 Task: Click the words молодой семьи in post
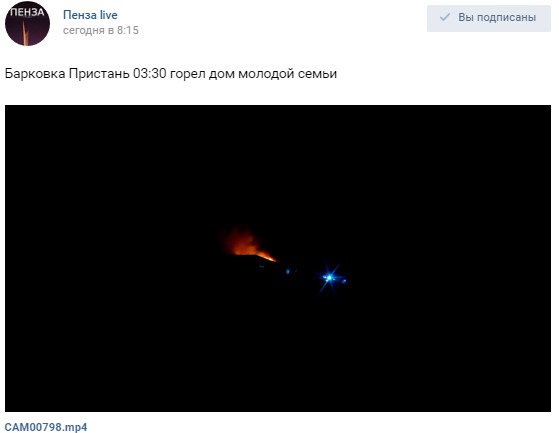tap(287, 74)
